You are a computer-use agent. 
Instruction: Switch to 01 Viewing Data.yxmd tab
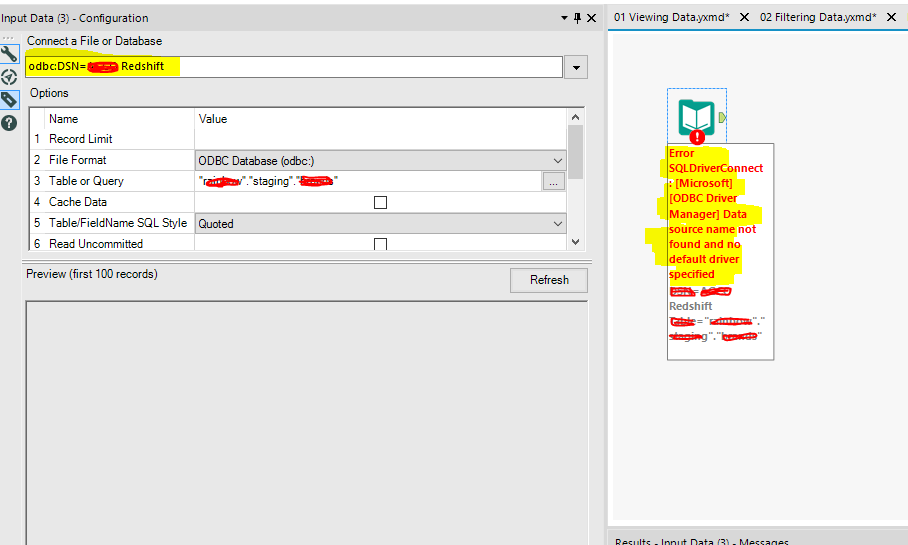(672, 17)
